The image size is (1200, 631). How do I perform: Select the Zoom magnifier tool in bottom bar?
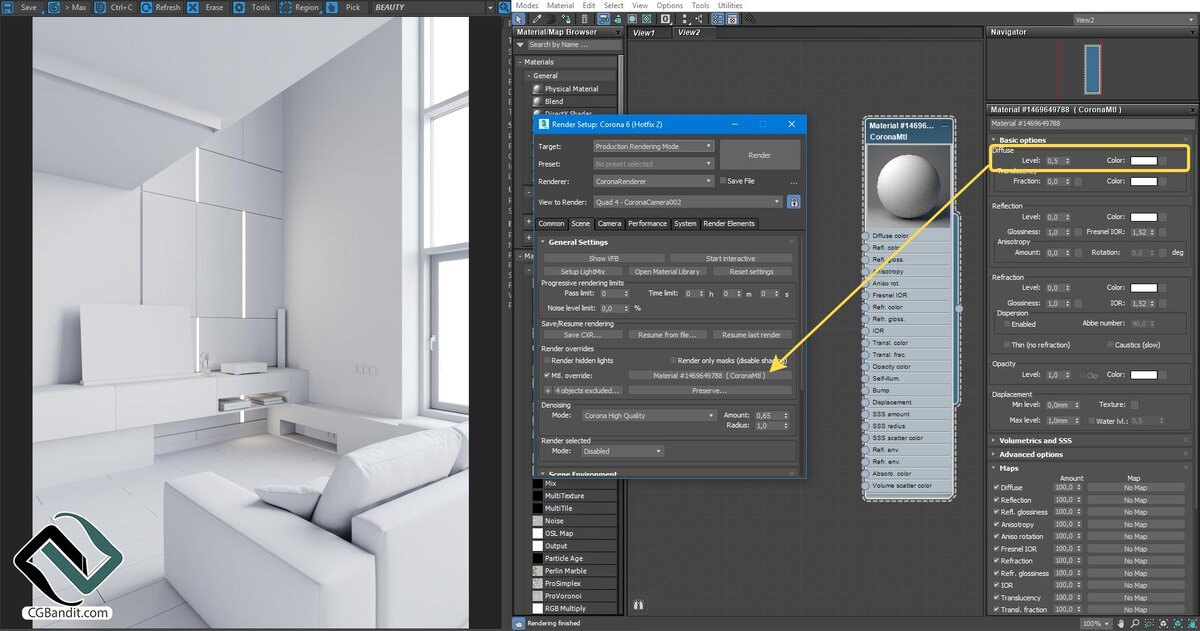[1135, 623]
